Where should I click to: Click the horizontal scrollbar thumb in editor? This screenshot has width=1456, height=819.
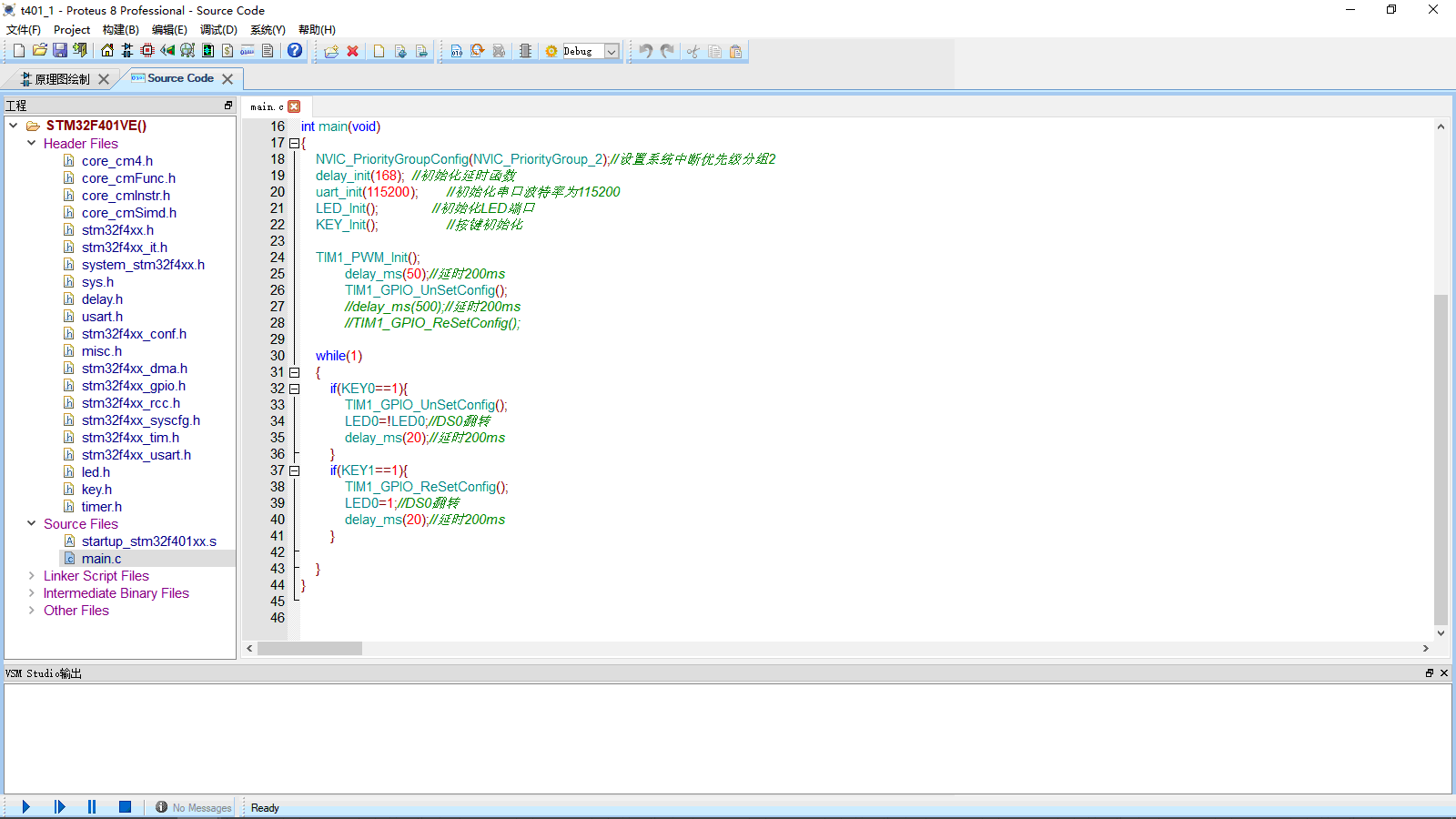(x=309, y=648)
